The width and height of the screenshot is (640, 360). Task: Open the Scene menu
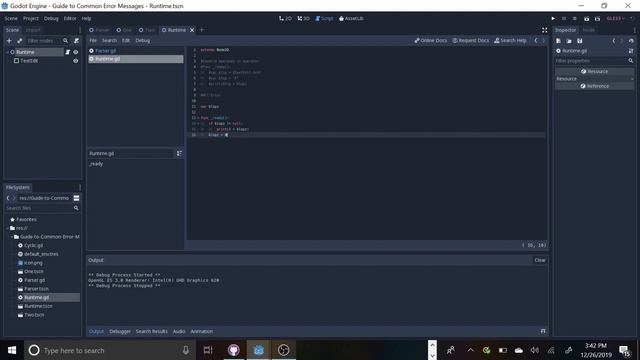11,18
